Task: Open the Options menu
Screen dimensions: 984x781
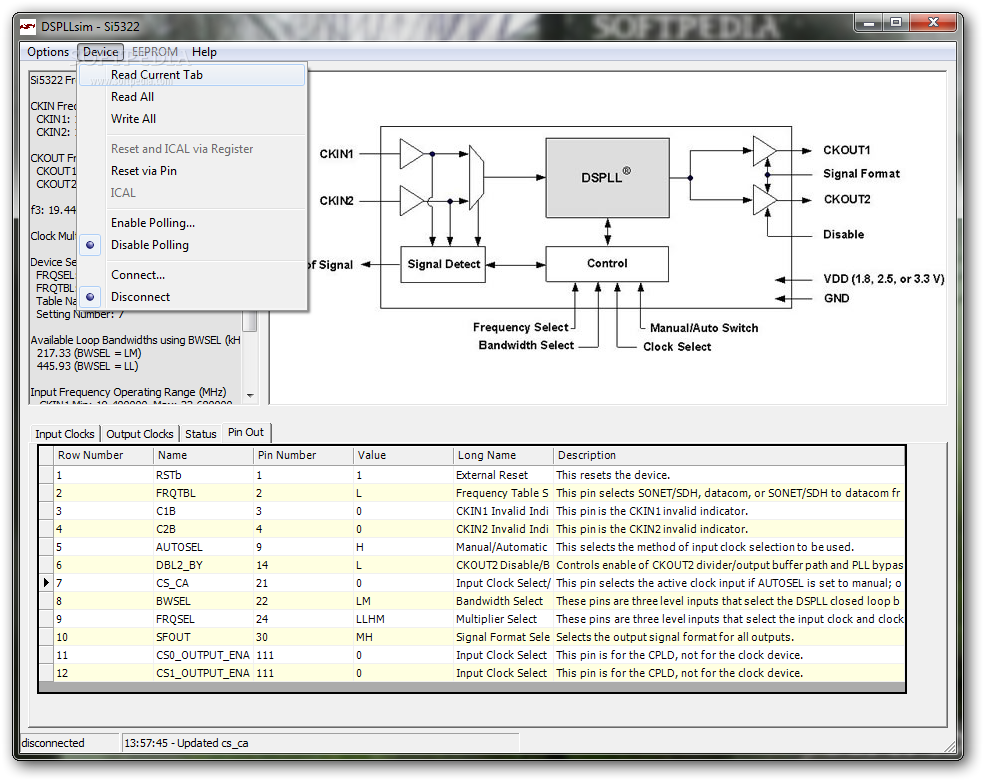Action: (x=48, y=52)
